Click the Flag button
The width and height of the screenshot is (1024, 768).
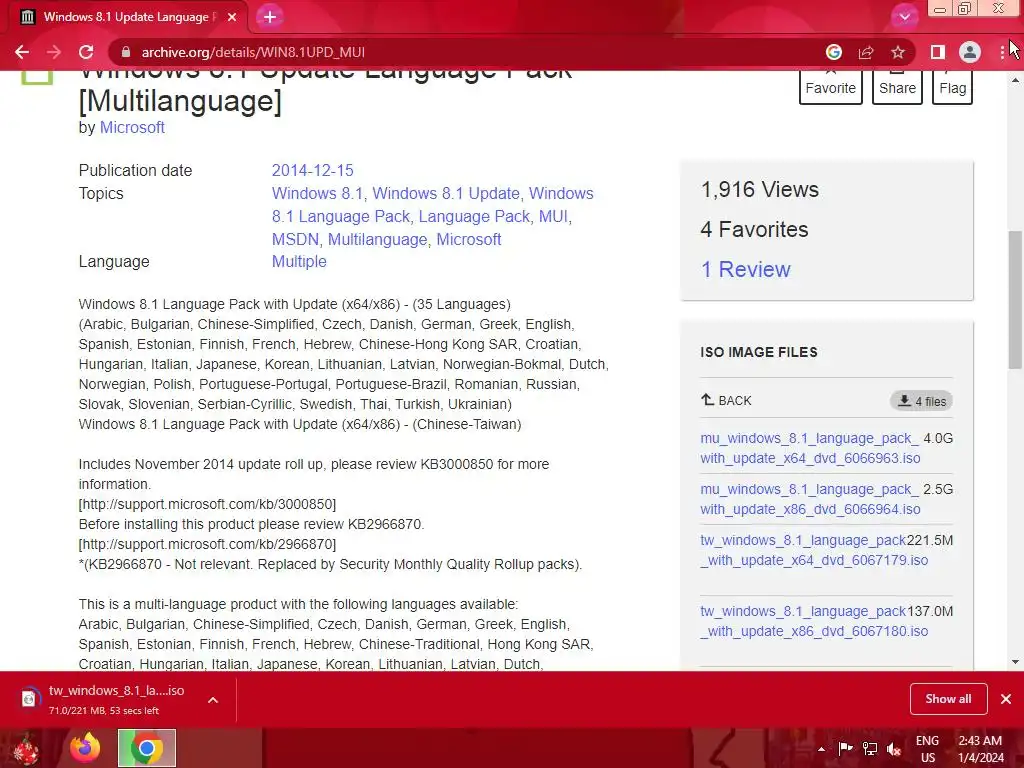coord(953,87)
